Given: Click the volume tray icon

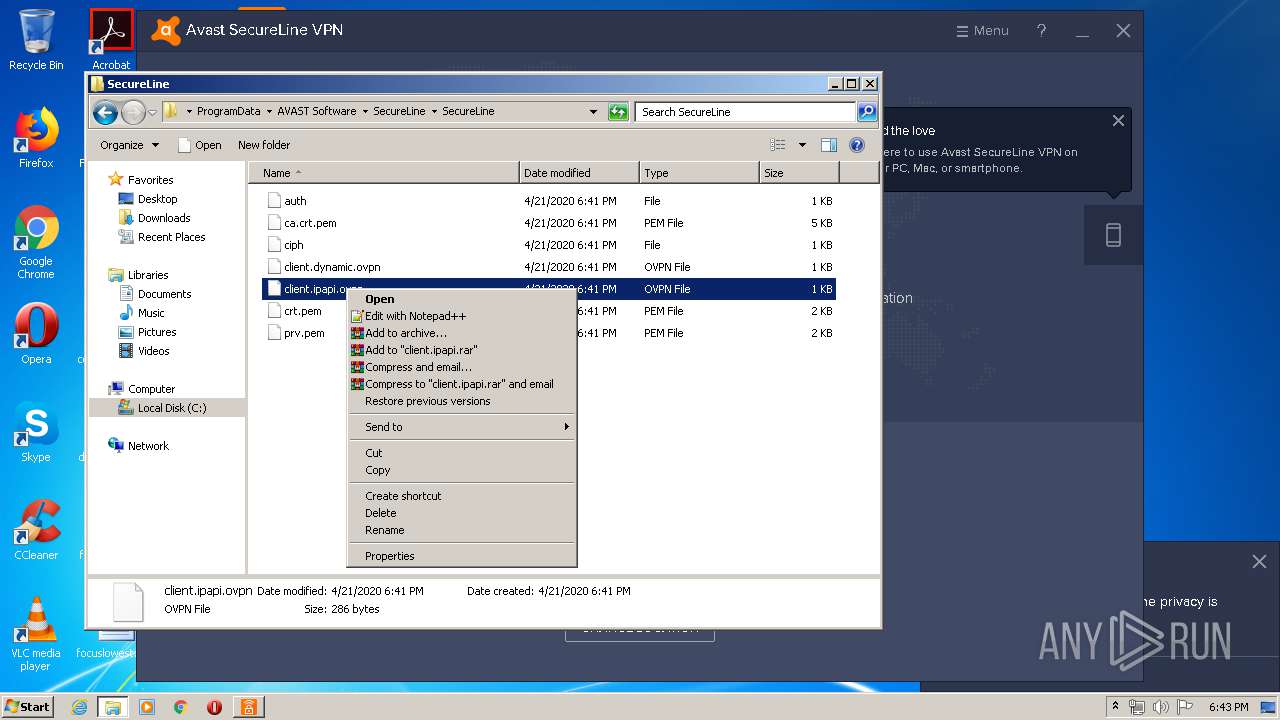Looking at the screenshot, I should click(1162, 707).
